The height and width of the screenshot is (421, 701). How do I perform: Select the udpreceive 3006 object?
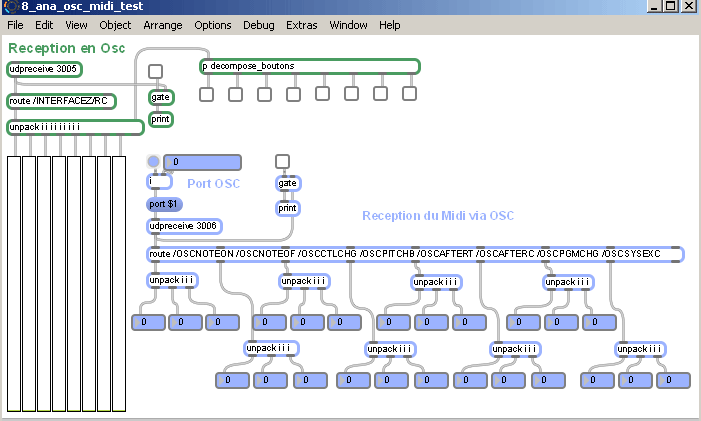184,227
